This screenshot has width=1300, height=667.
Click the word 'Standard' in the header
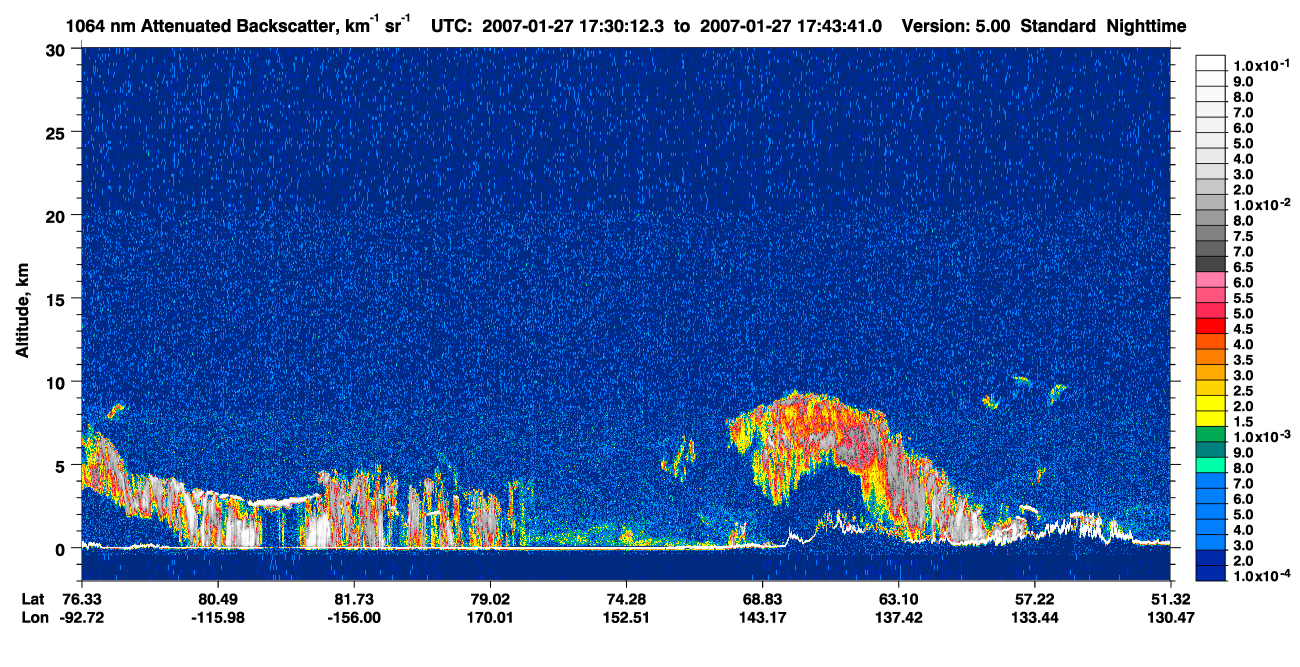(1059, 25)
